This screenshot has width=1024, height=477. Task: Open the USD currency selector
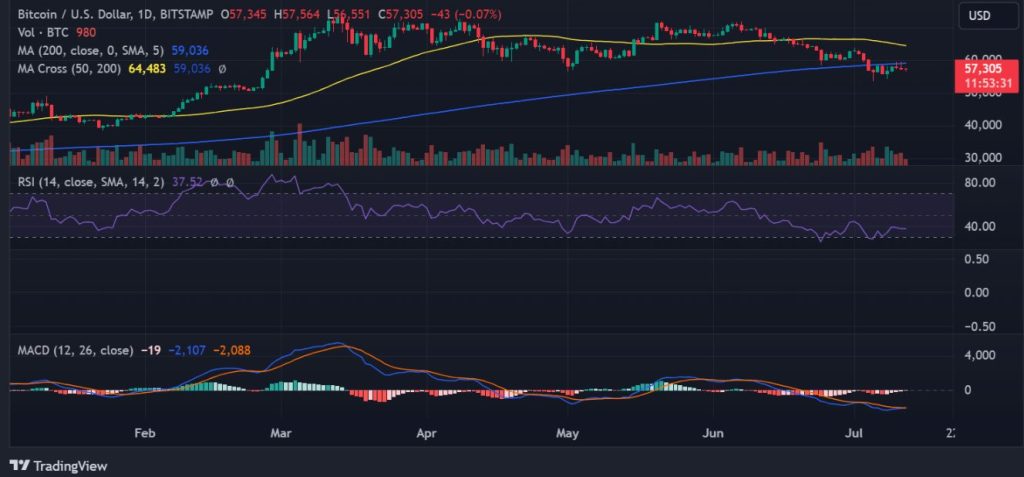[x=987, y=16]
